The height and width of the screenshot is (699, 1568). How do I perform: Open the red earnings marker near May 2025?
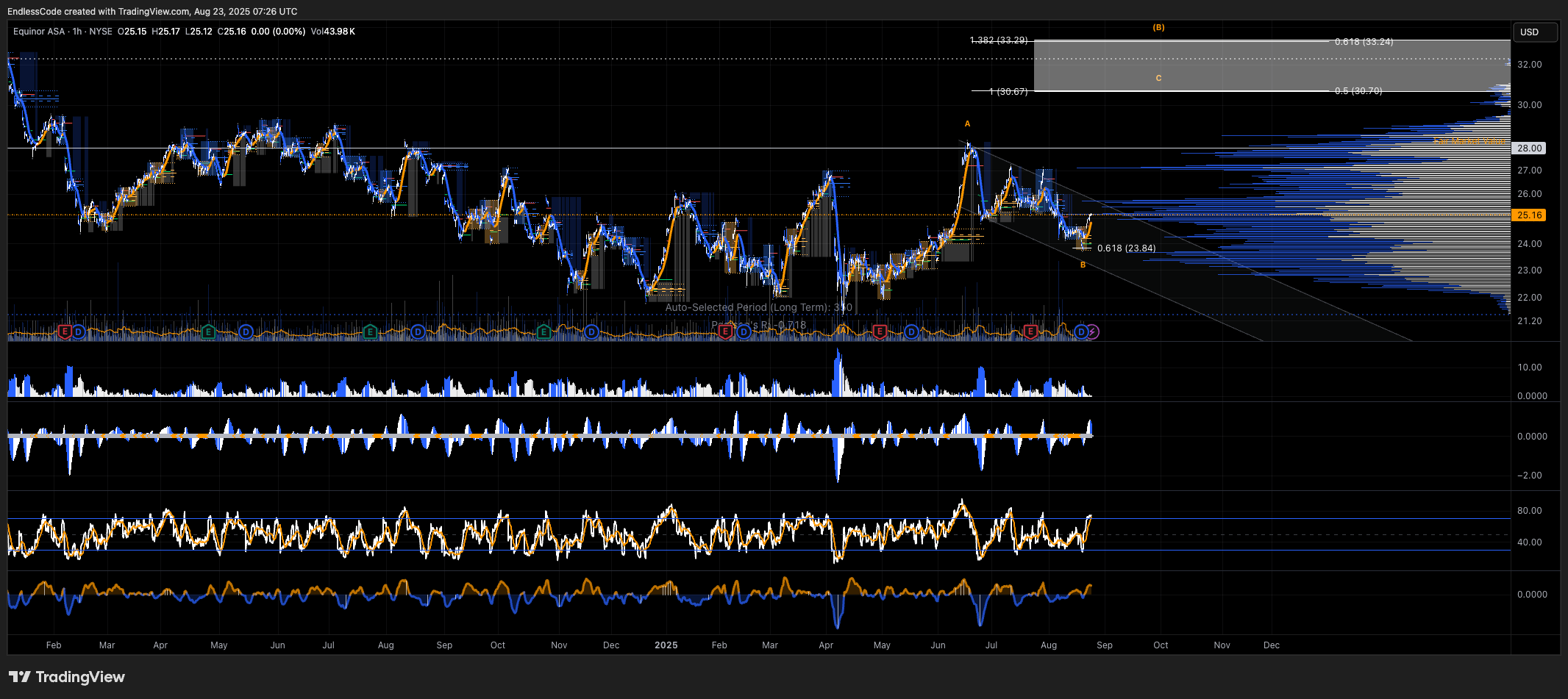880,332
